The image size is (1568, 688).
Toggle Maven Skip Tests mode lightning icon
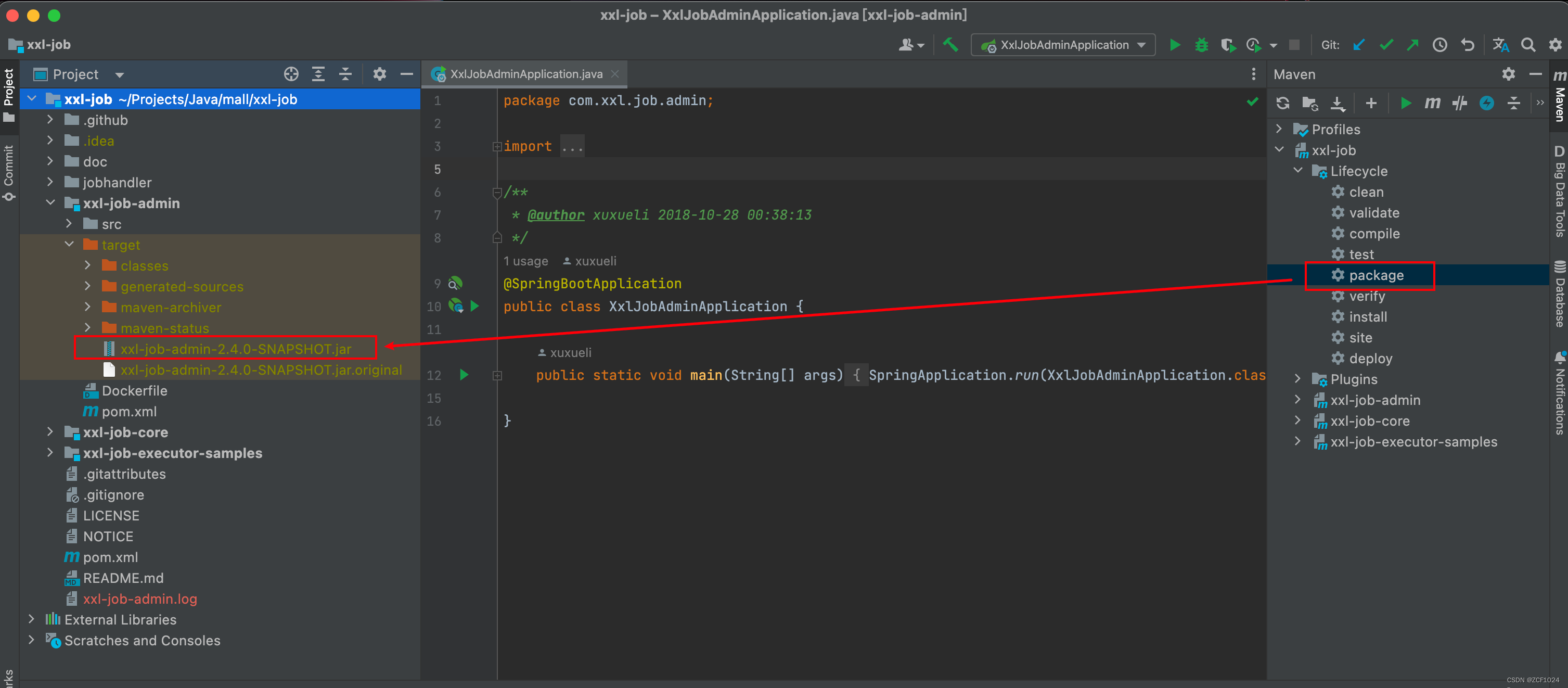pos(1486,103)
